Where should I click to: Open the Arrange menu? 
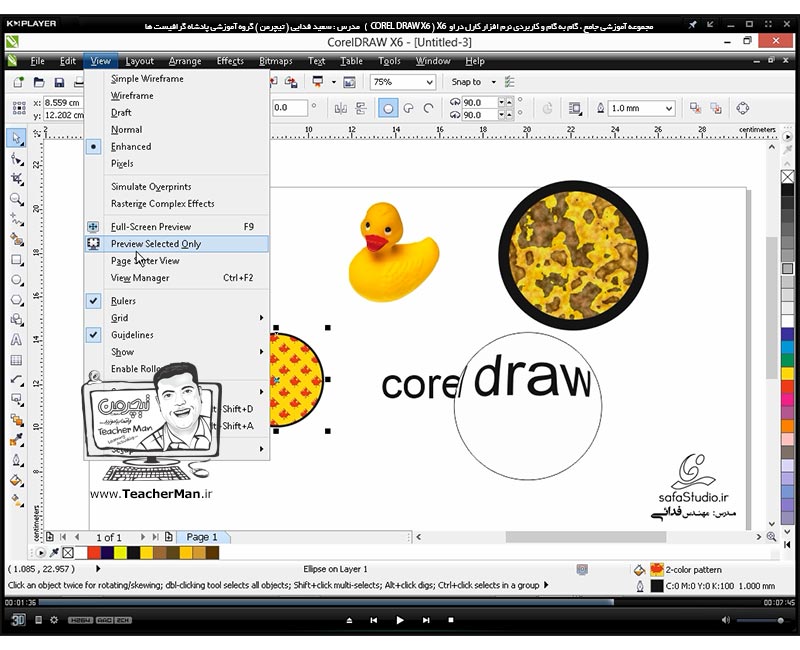coord(185,61)
